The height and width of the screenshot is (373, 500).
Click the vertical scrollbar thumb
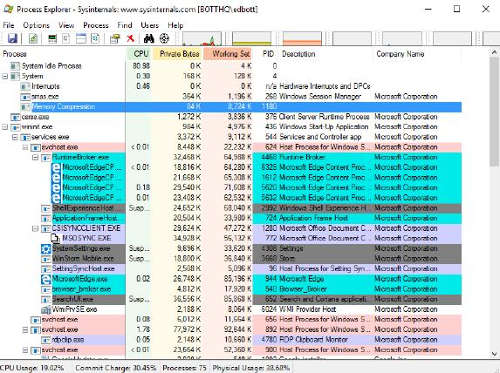[x=494, y=112]
